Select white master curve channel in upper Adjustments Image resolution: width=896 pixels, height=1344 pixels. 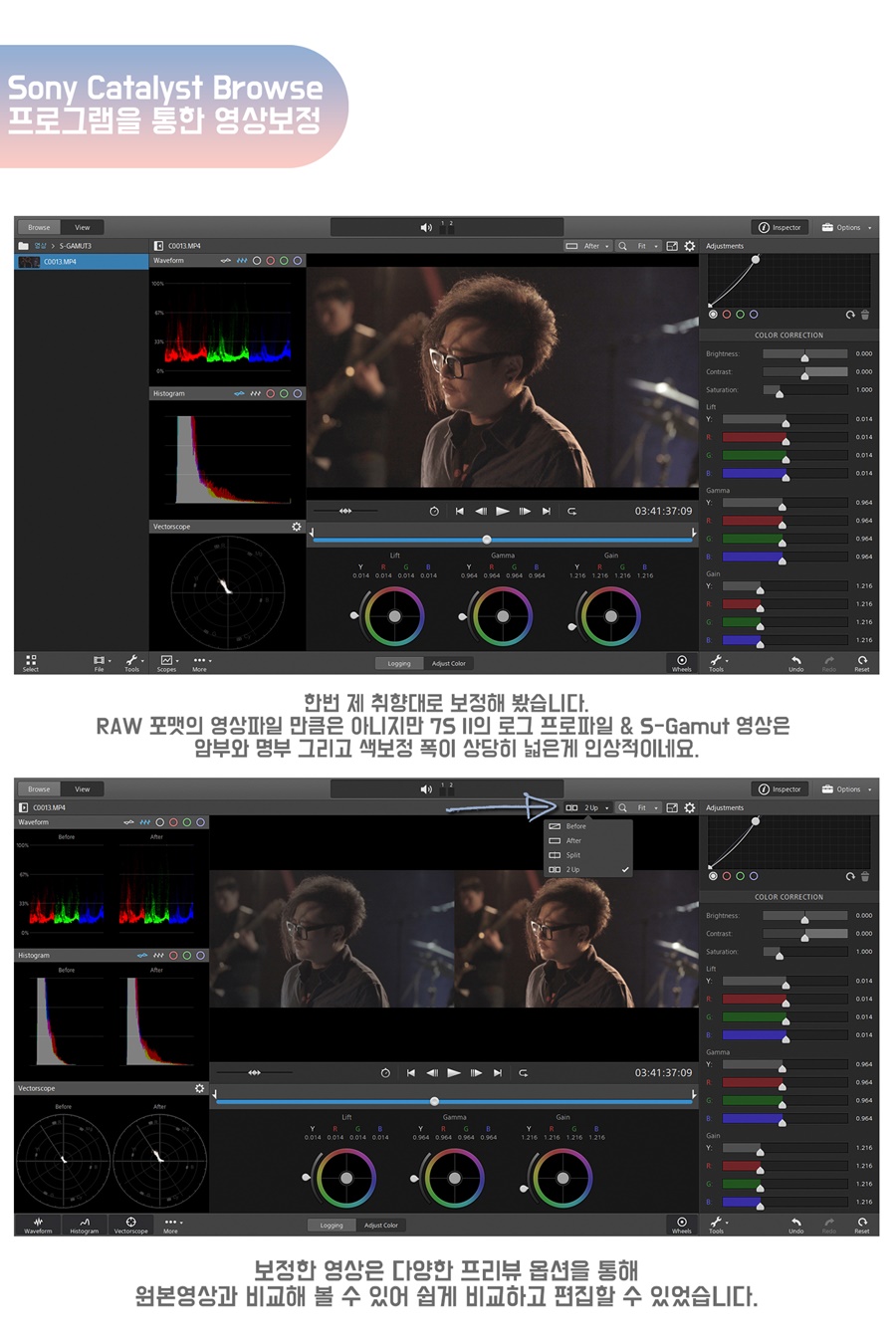[713, 315]
